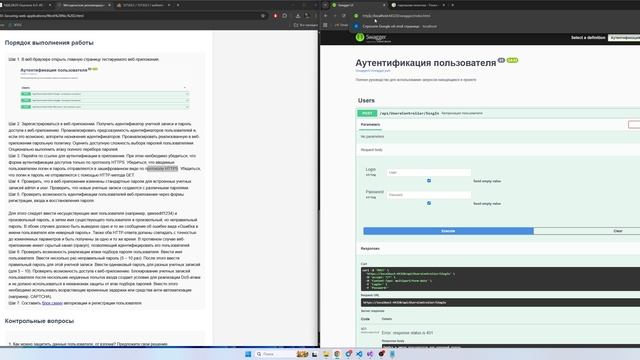Viewport: 640px width, 360px height.
Task: Select the second tab in right browser
Action: [x=418, y=5]
